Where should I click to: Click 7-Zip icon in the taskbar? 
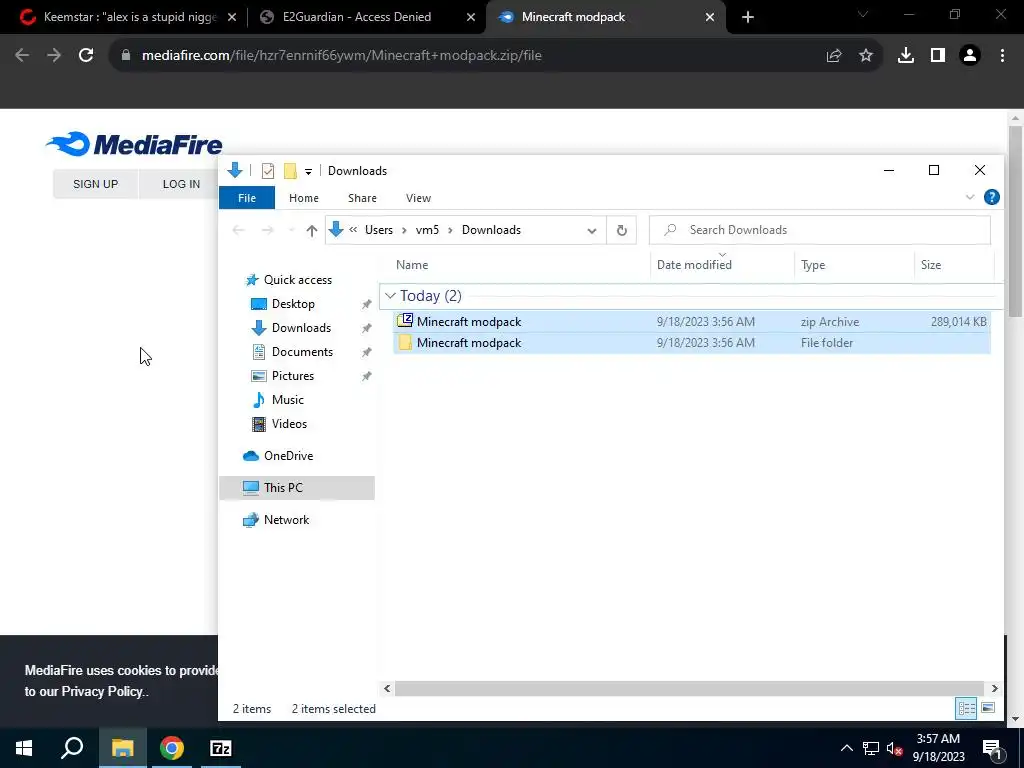coord(221,748)
